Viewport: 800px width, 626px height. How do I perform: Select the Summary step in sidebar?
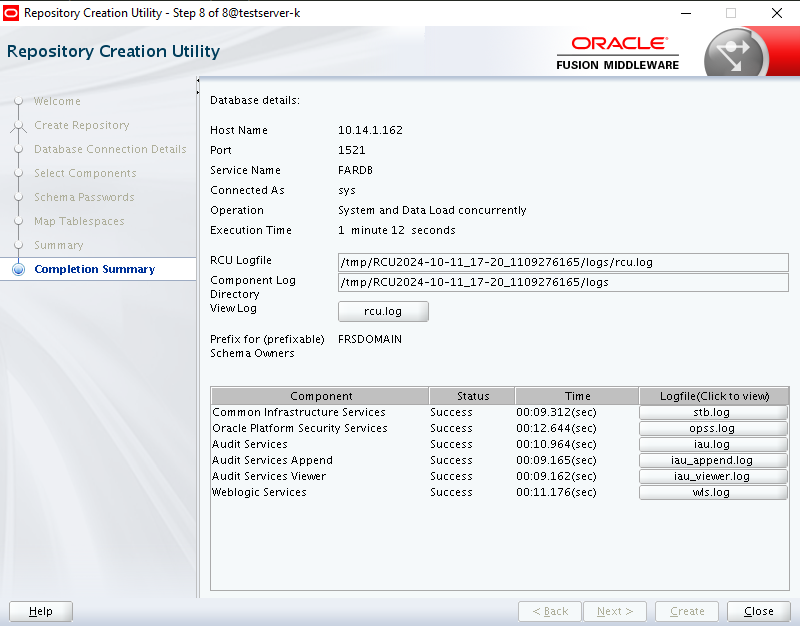pos(59,245)
